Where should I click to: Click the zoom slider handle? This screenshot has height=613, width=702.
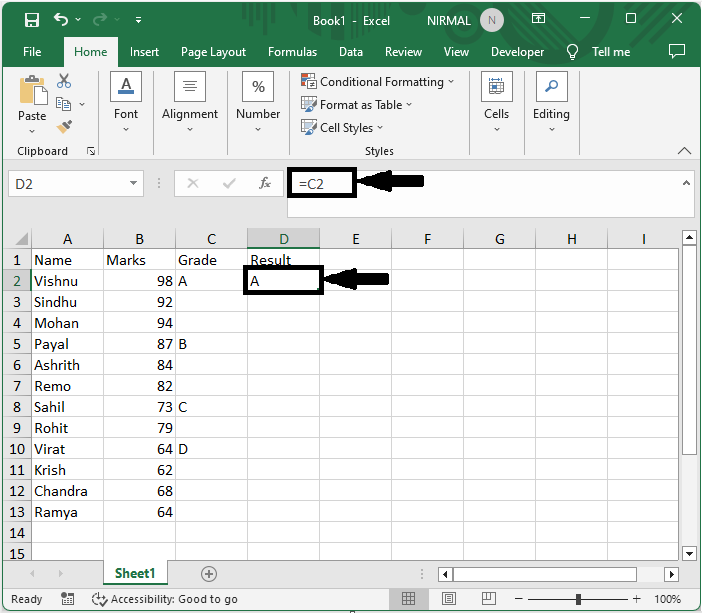[578, 599]
